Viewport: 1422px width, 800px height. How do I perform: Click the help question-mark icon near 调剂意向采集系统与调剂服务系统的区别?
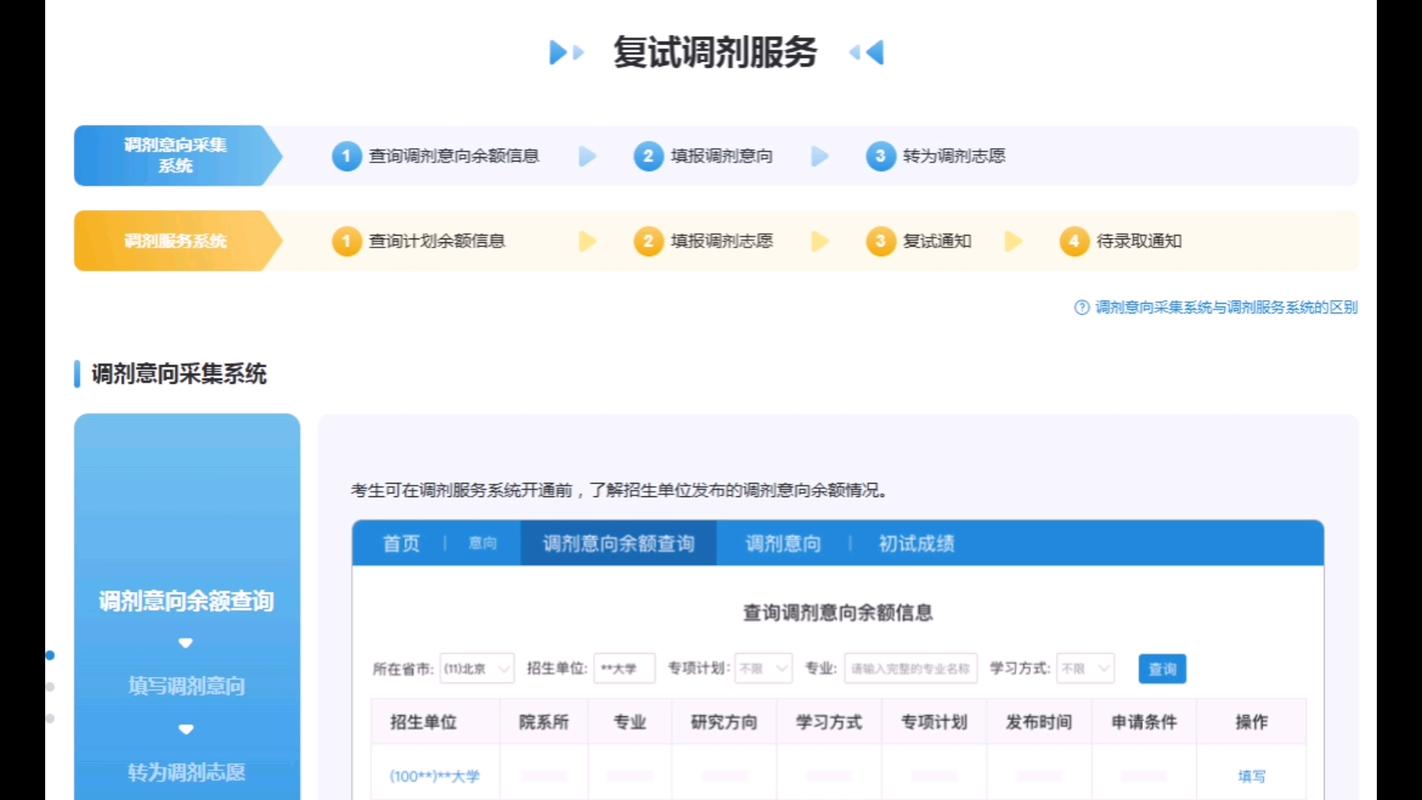pos(1081,308)
